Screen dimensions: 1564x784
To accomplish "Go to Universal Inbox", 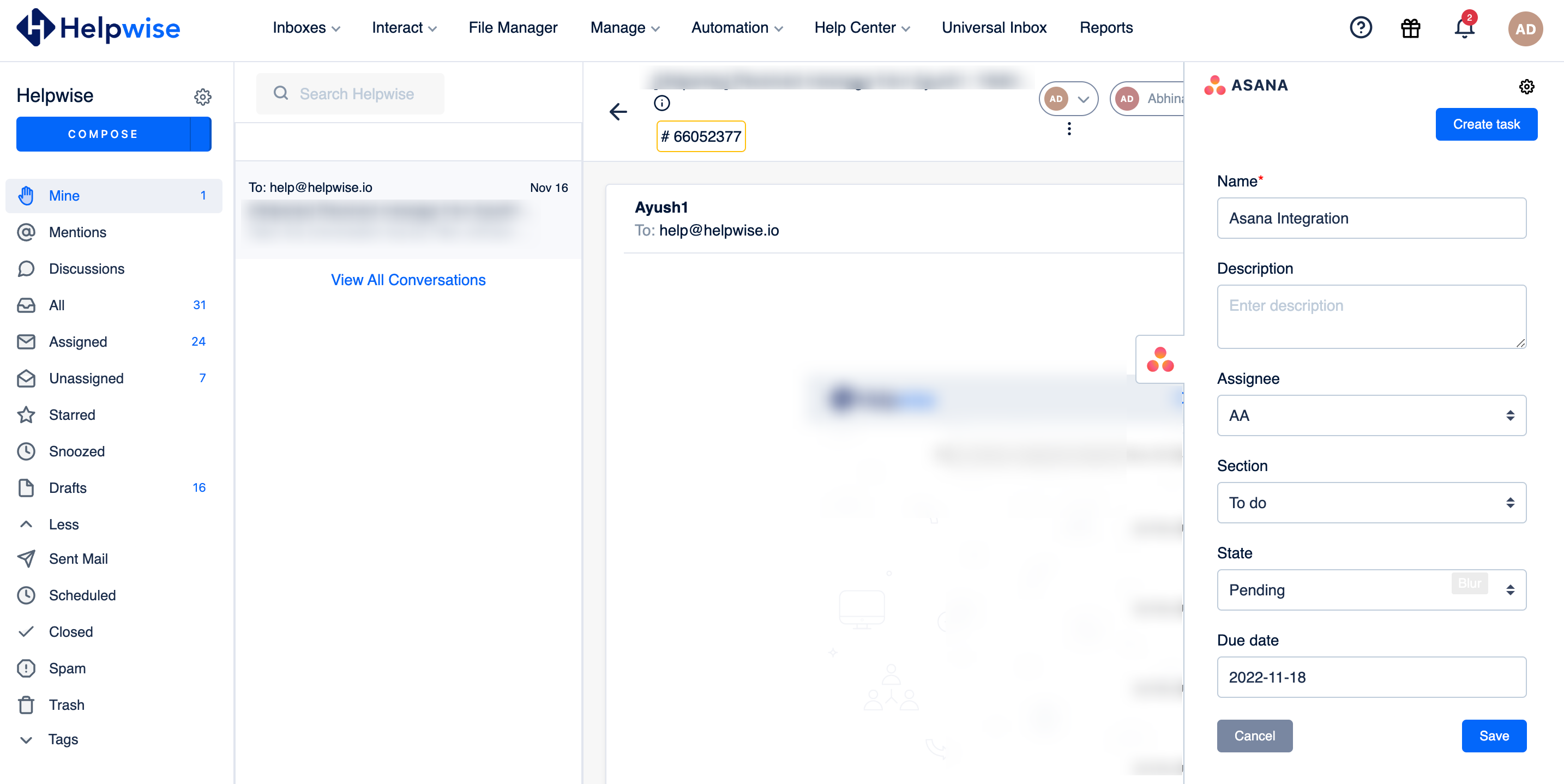I will pyautogui.click(x=994, y=27).
